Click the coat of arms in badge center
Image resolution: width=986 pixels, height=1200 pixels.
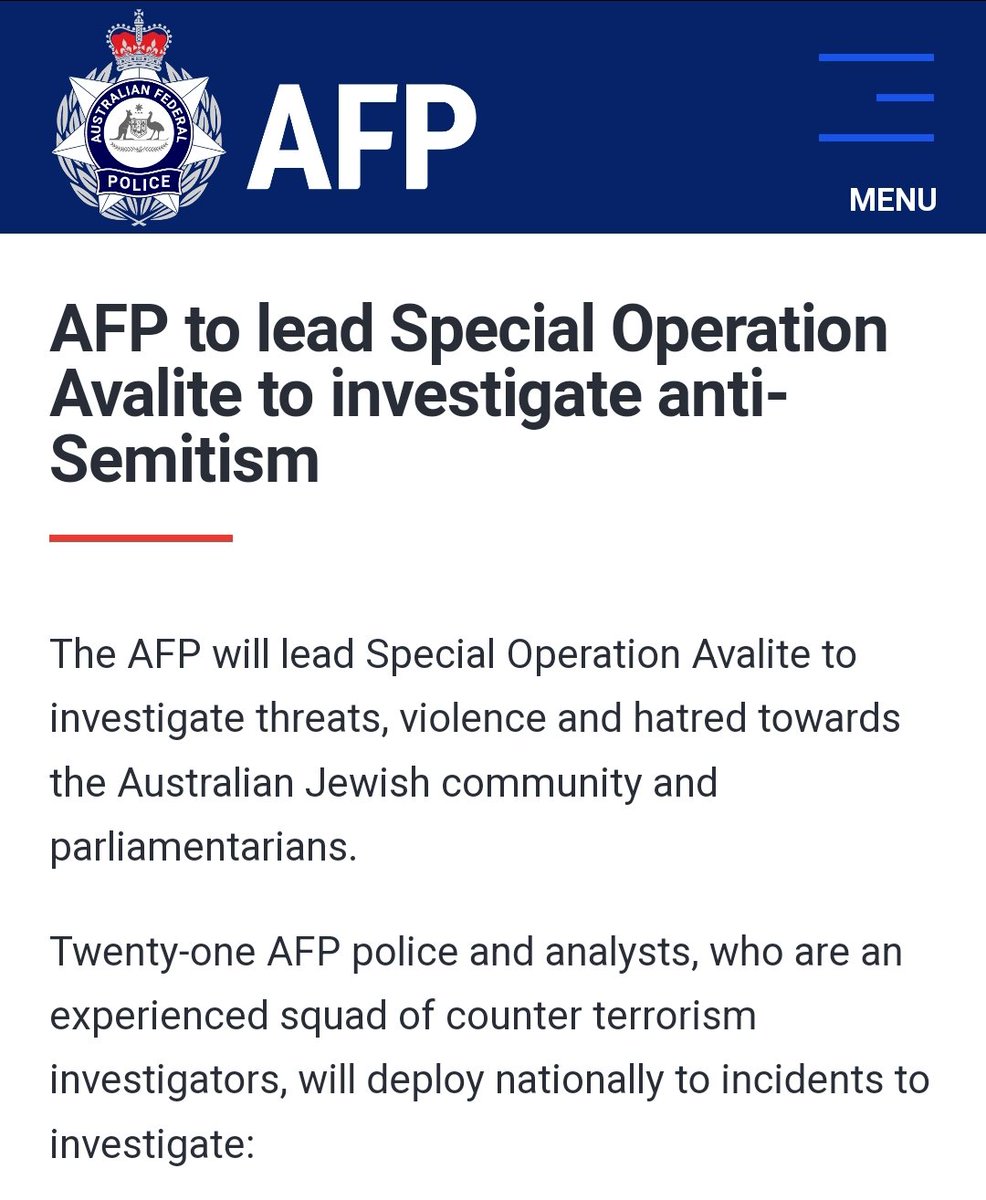coord(139,128)
